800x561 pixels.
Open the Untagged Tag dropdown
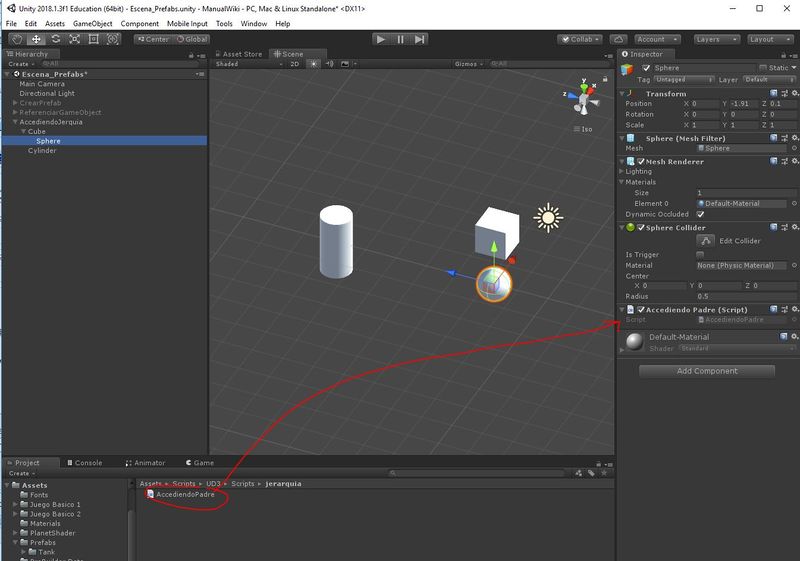[x=684, y=80]
